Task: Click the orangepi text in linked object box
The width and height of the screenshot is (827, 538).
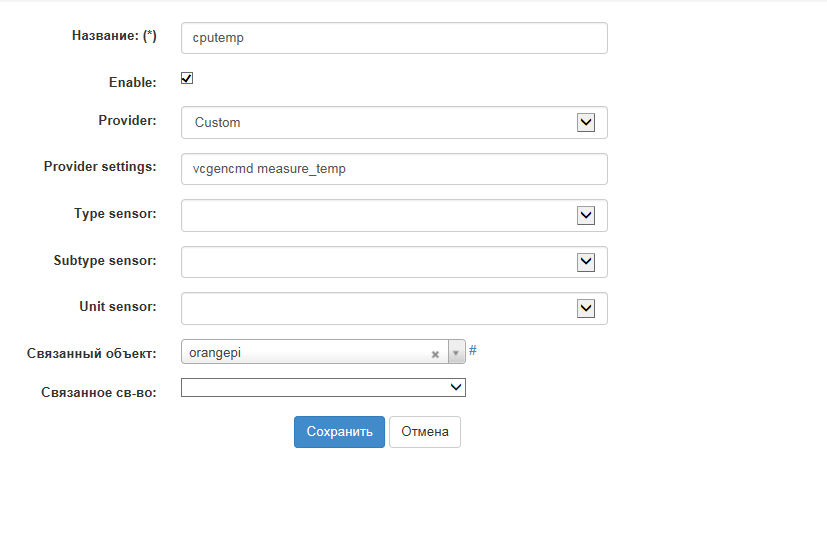Action: pos(216,353)
